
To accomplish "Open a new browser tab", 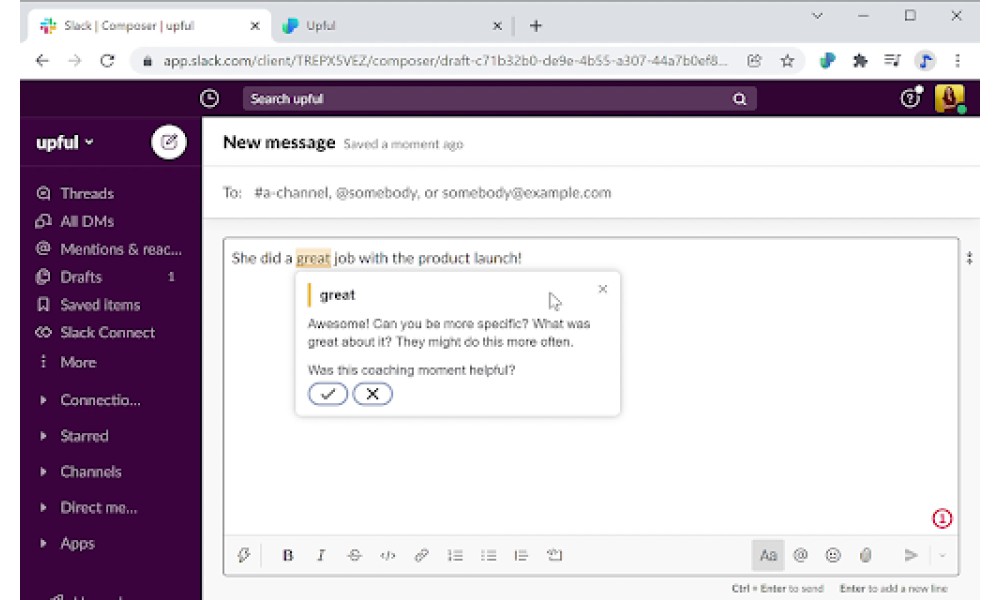I will (536, 26).
